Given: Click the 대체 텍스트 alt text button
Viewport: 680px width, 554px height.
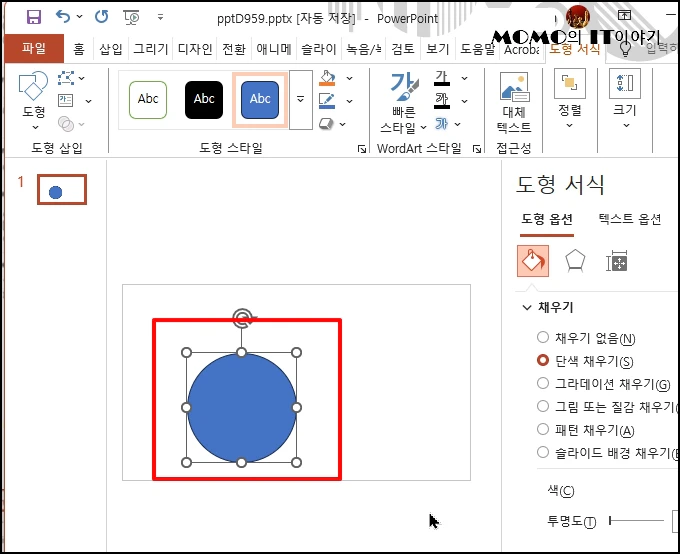Looking at the screenshot, I should pyautogui.click(x=514, y=103).
